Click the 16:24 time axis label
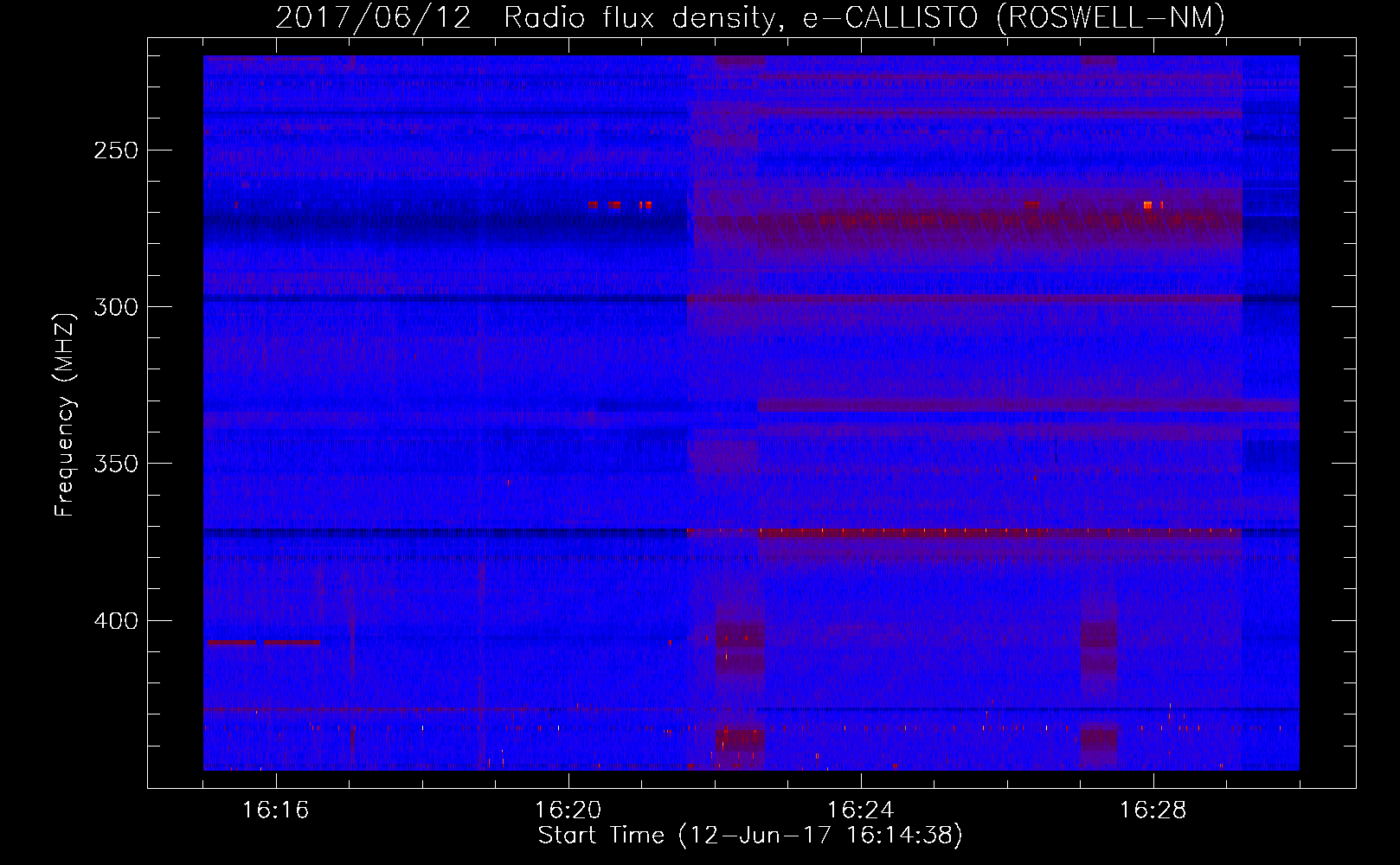This screenshot has width=1400, height=865. [860, 811]
